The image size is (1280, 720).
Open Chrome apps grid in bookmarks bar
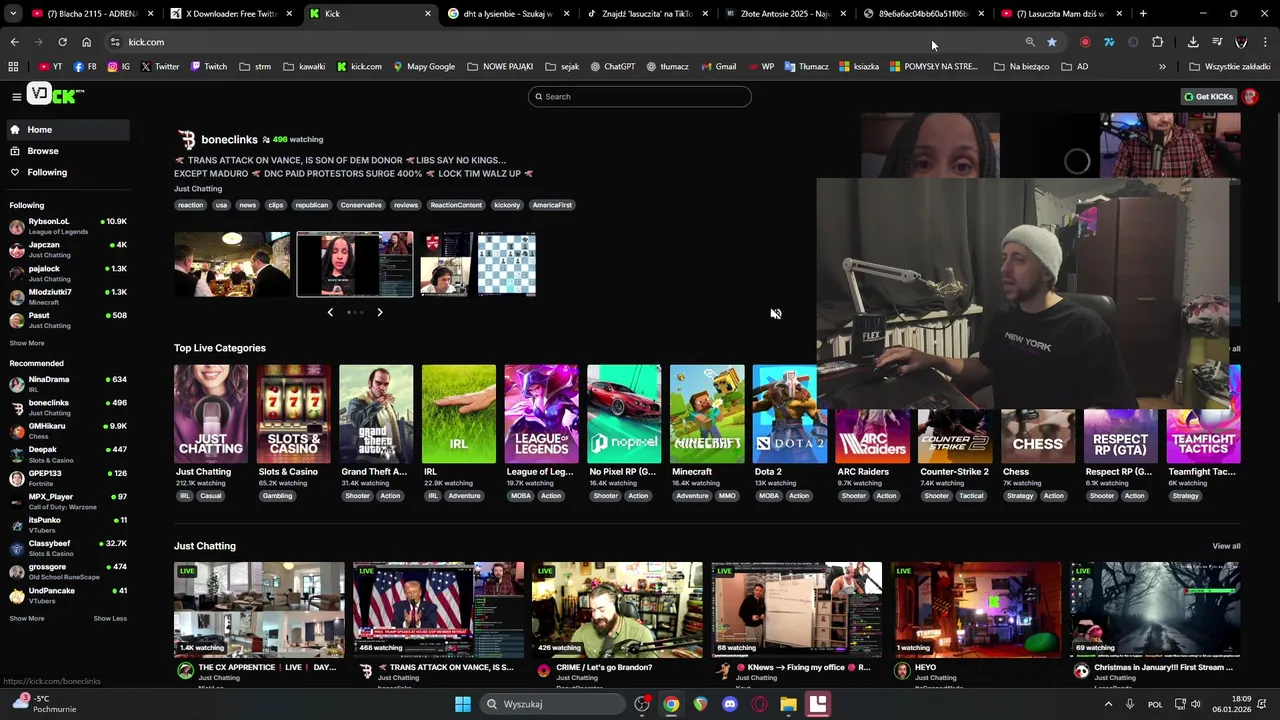(x=13, y=66)
